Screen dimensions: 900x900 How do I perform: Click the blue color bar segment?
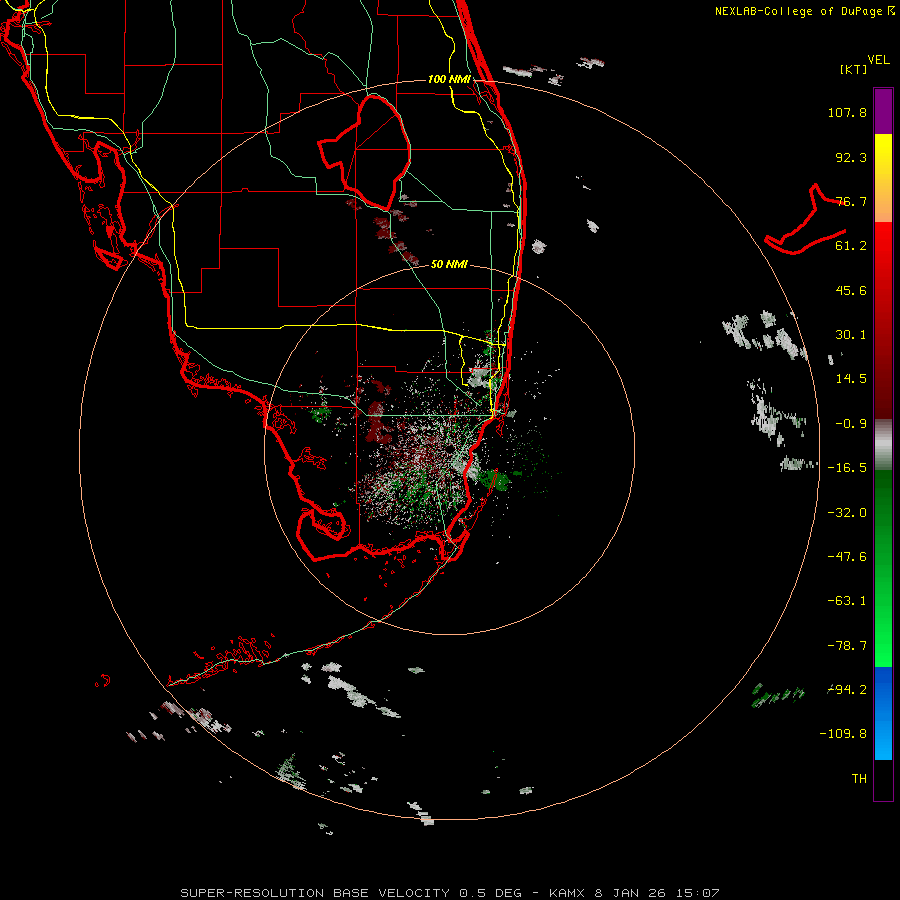883,713
